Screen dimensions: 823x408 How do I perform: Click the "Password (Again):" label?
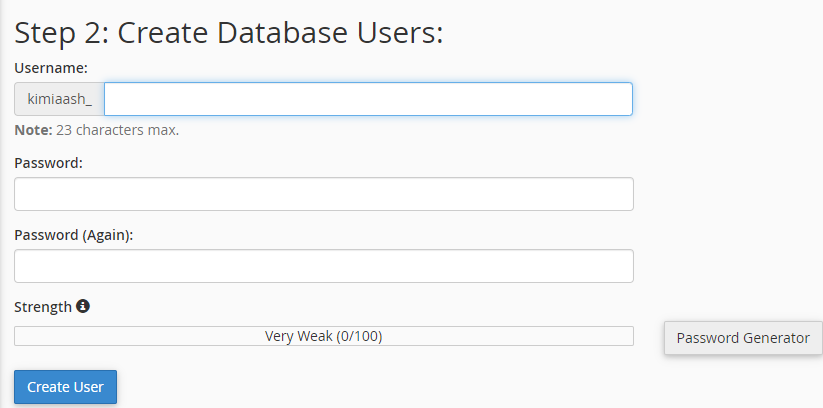point(74,235)
